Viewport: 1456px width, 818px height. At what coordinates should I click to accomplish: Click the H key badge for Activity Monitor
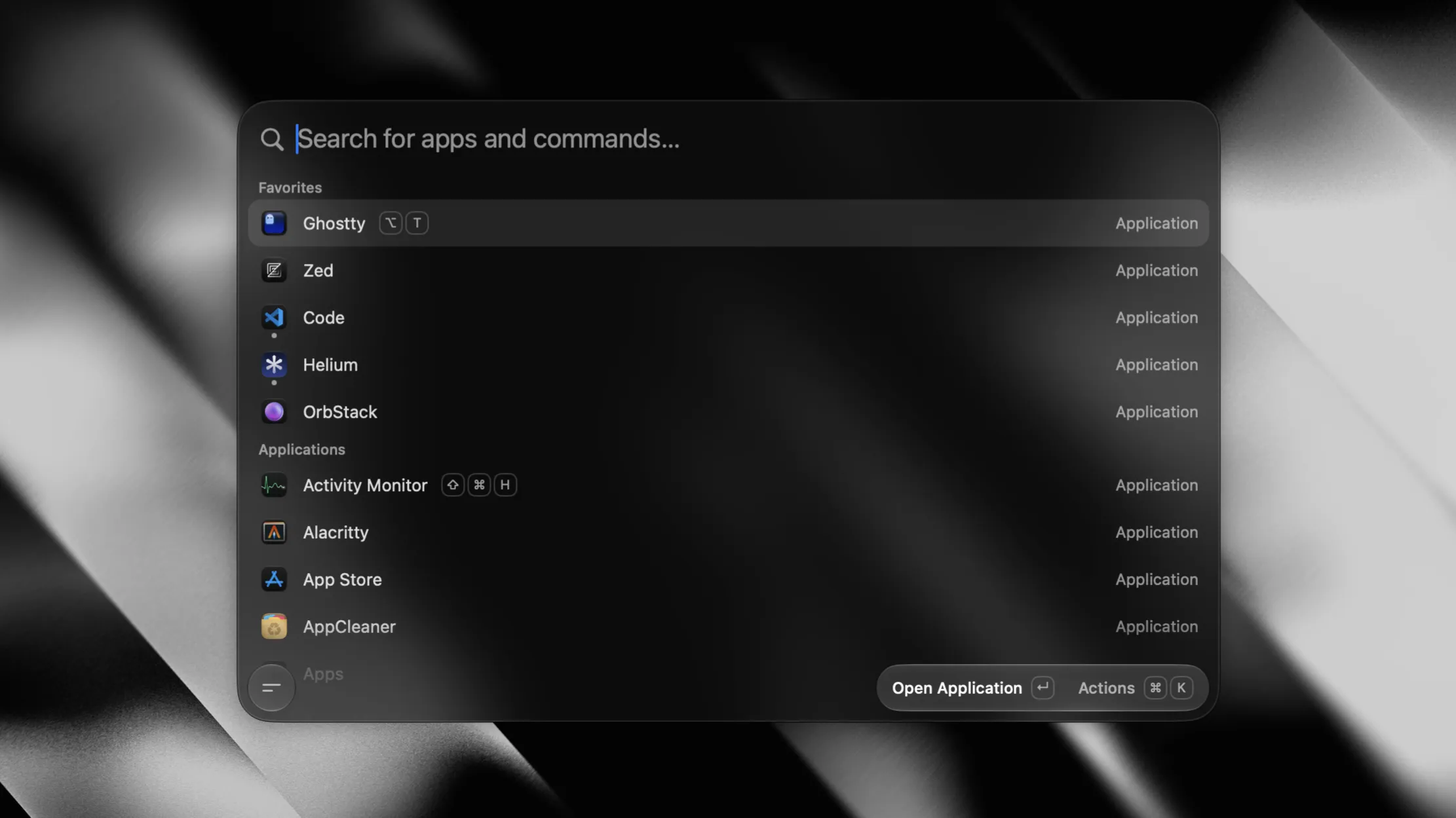pos(505,485)
